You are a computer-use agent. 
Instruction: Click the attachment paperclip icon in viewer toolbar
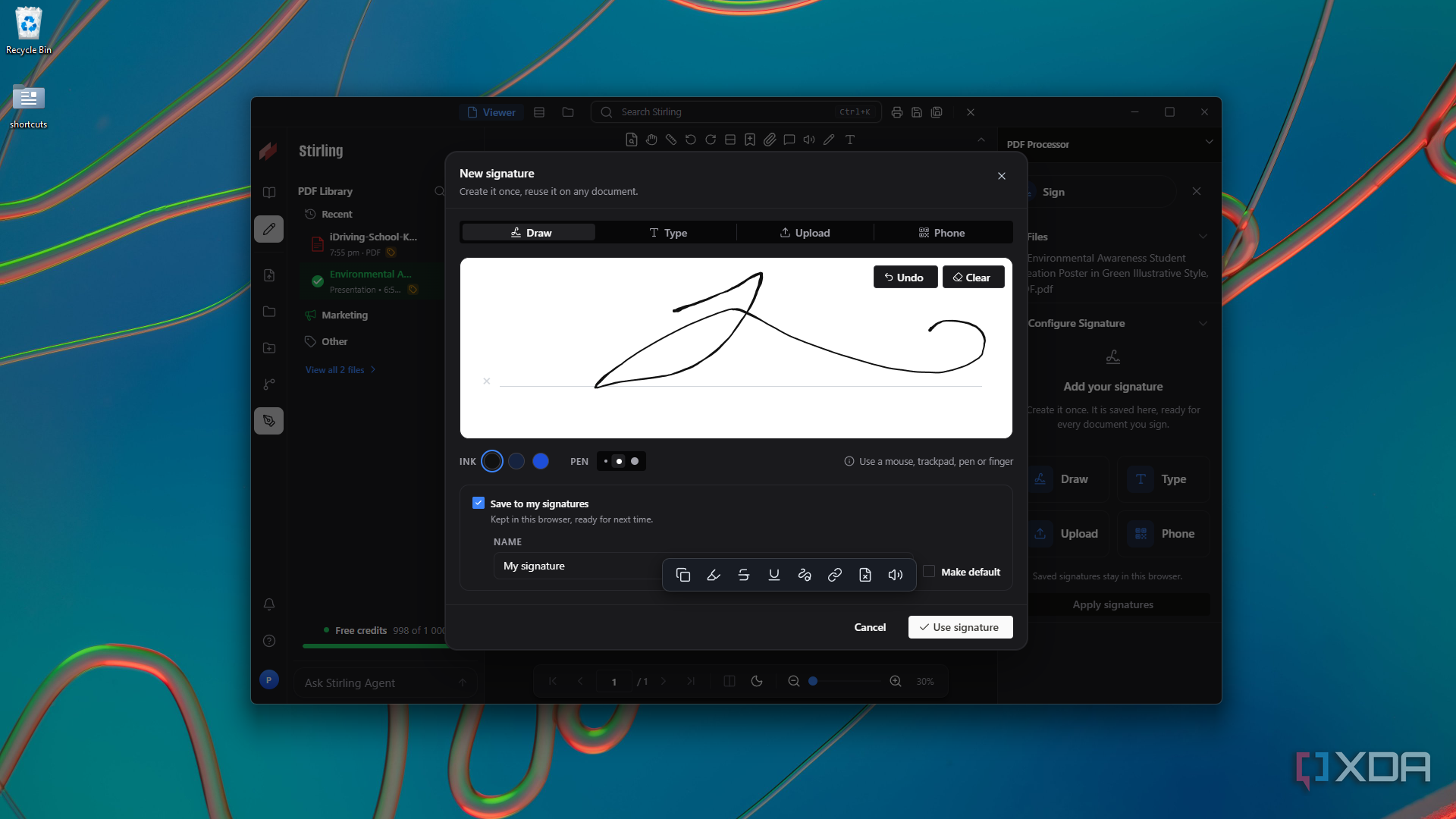[770, 140]
